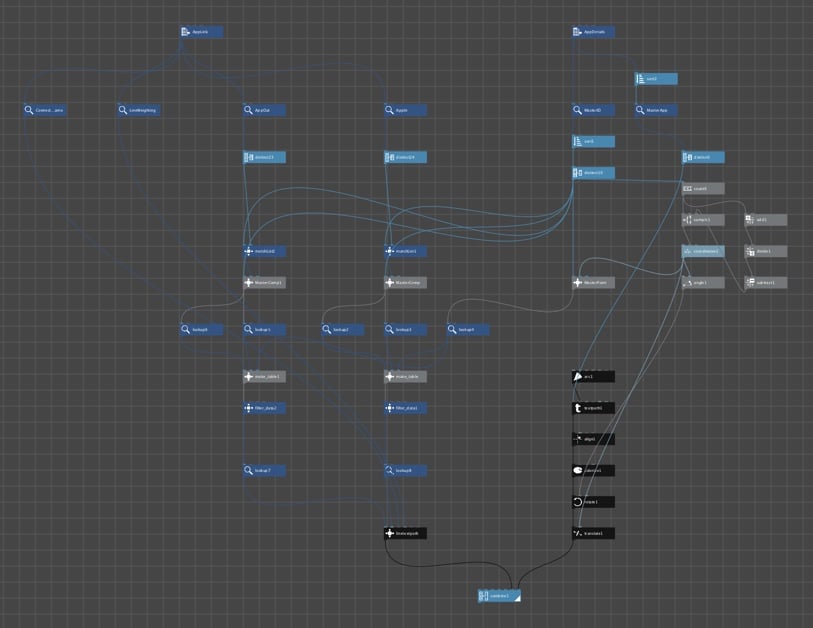Select the align1 node

[x=594, y=439]
